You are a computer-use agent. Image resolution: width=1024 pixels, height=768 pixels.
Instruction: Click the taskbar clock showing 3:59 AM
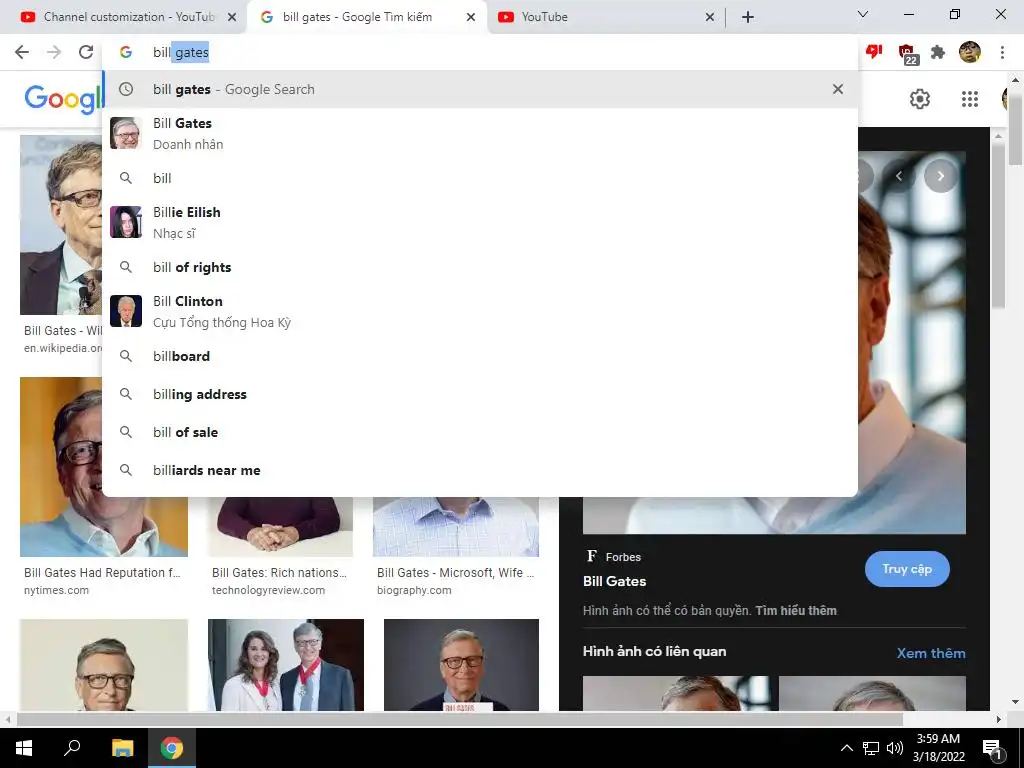click(x=938, y=748)
